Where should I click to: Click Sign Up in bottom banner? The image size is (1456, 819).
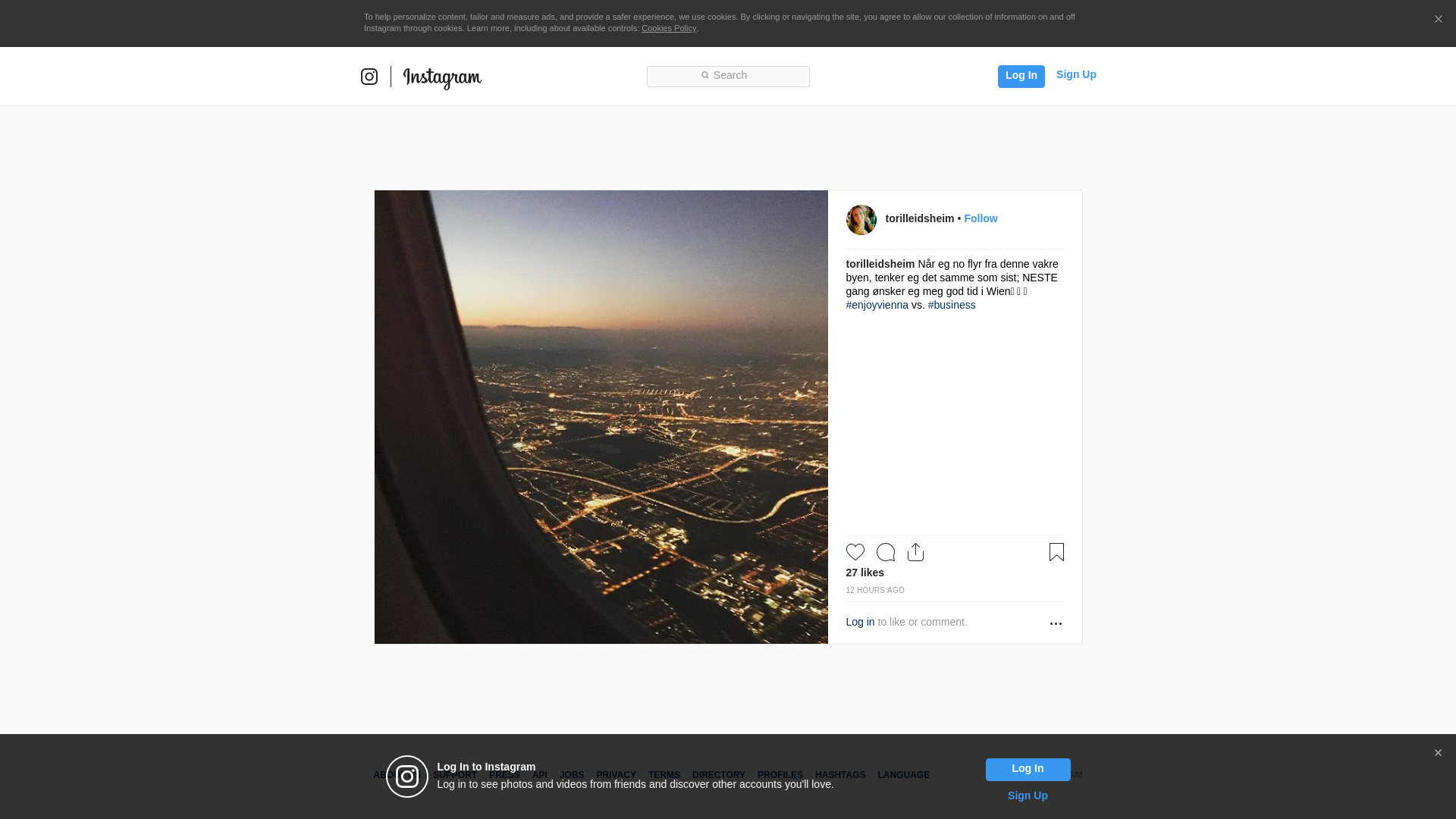point(1028,795)
